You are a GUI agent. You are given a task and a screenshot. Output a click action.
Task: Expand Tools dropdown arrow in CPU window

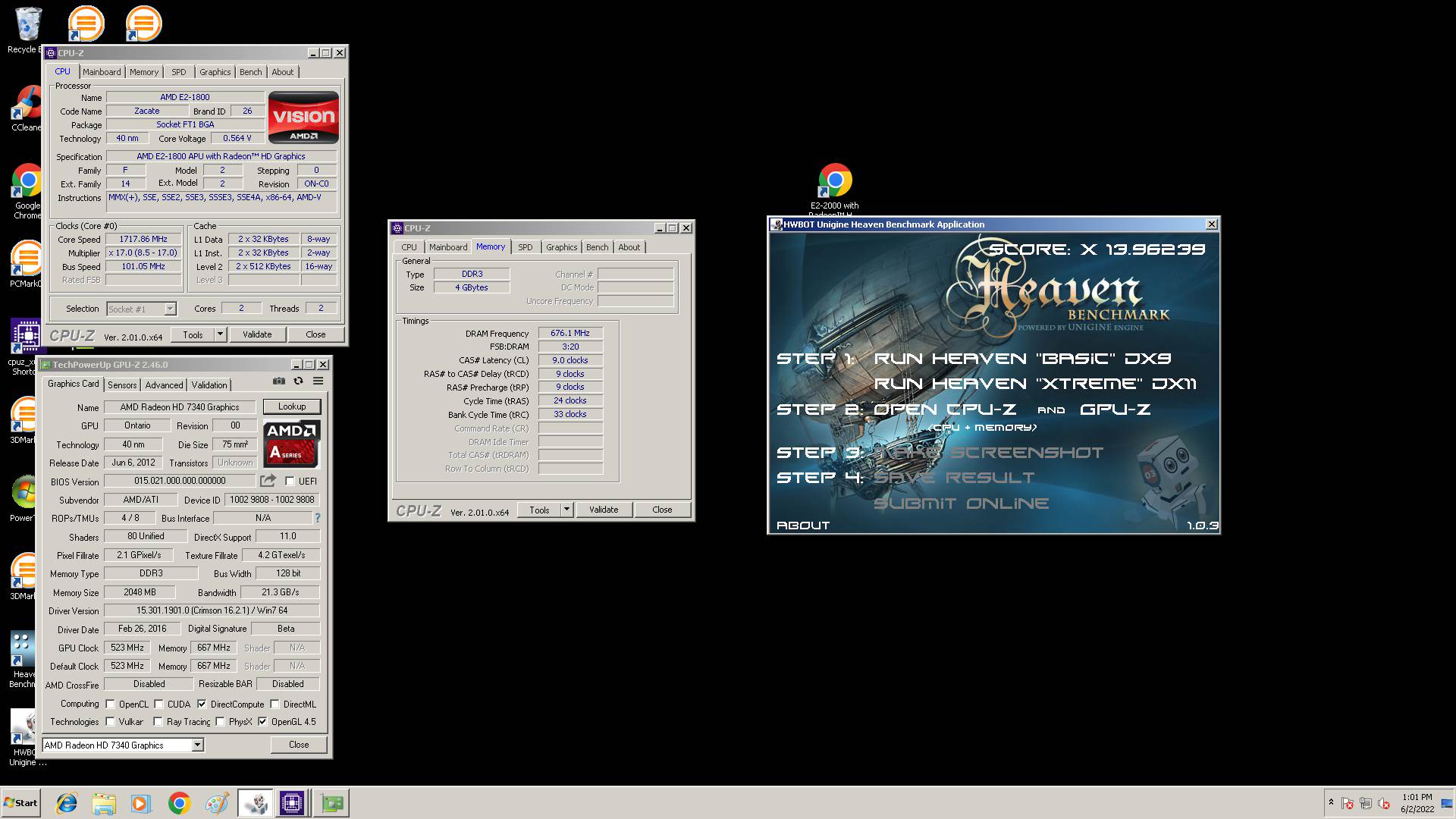point(220,334)
